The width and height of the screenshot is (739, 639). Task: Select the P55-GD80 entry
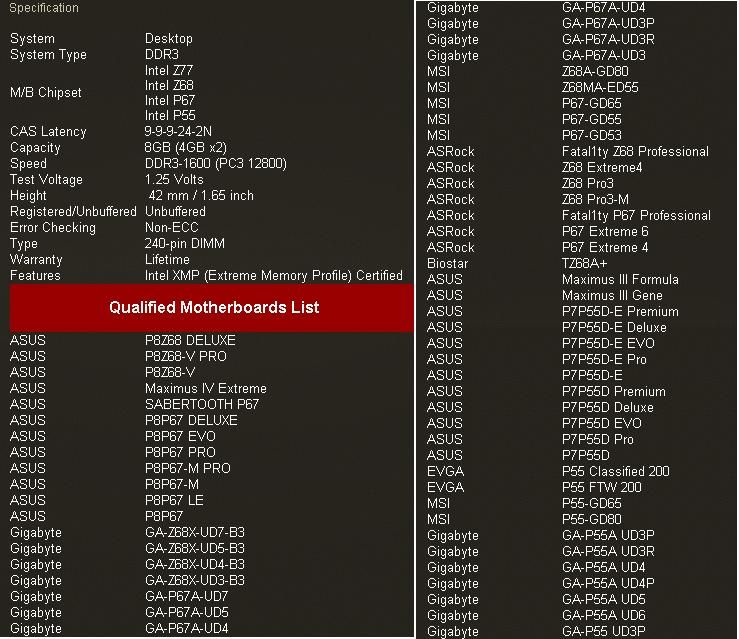(x=592, y=520)
